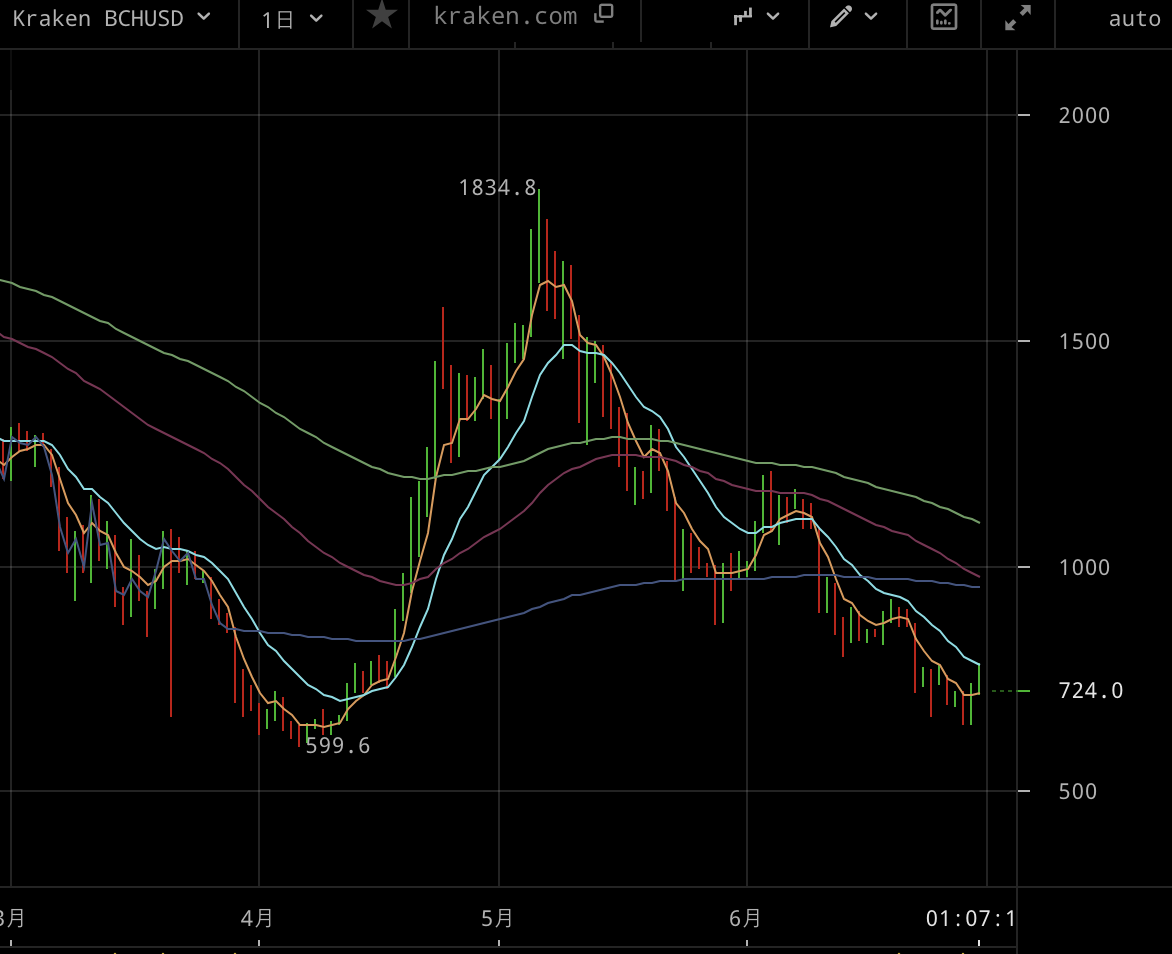Click the 1500 price axis label
Image resolution: width=1172 pixels, height=954 pixels.
[x=1084, y=341]
